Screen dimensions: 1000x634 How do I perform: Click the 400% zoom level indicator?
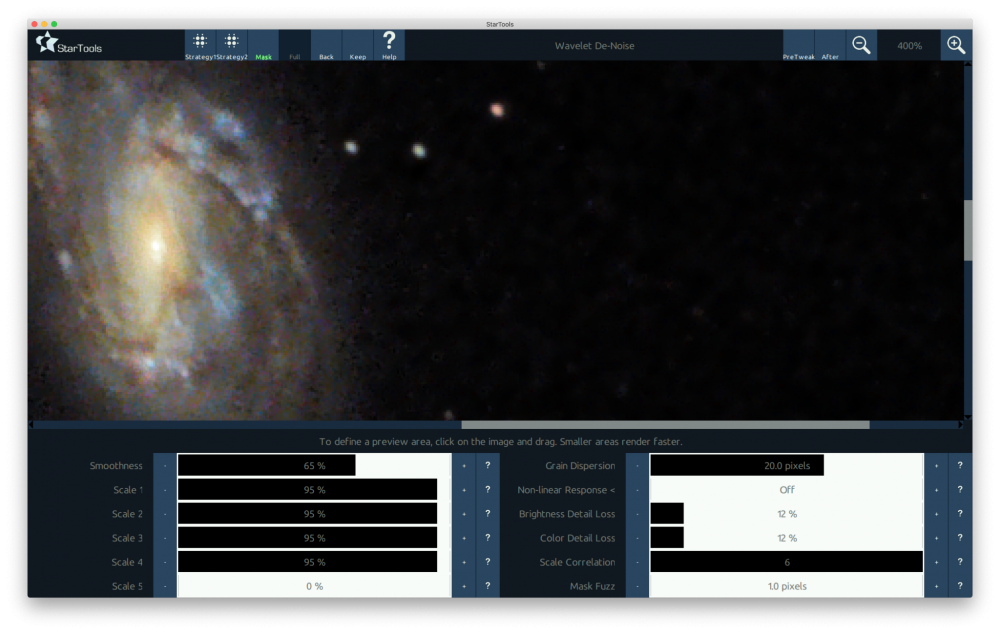[x=909, y=46]
